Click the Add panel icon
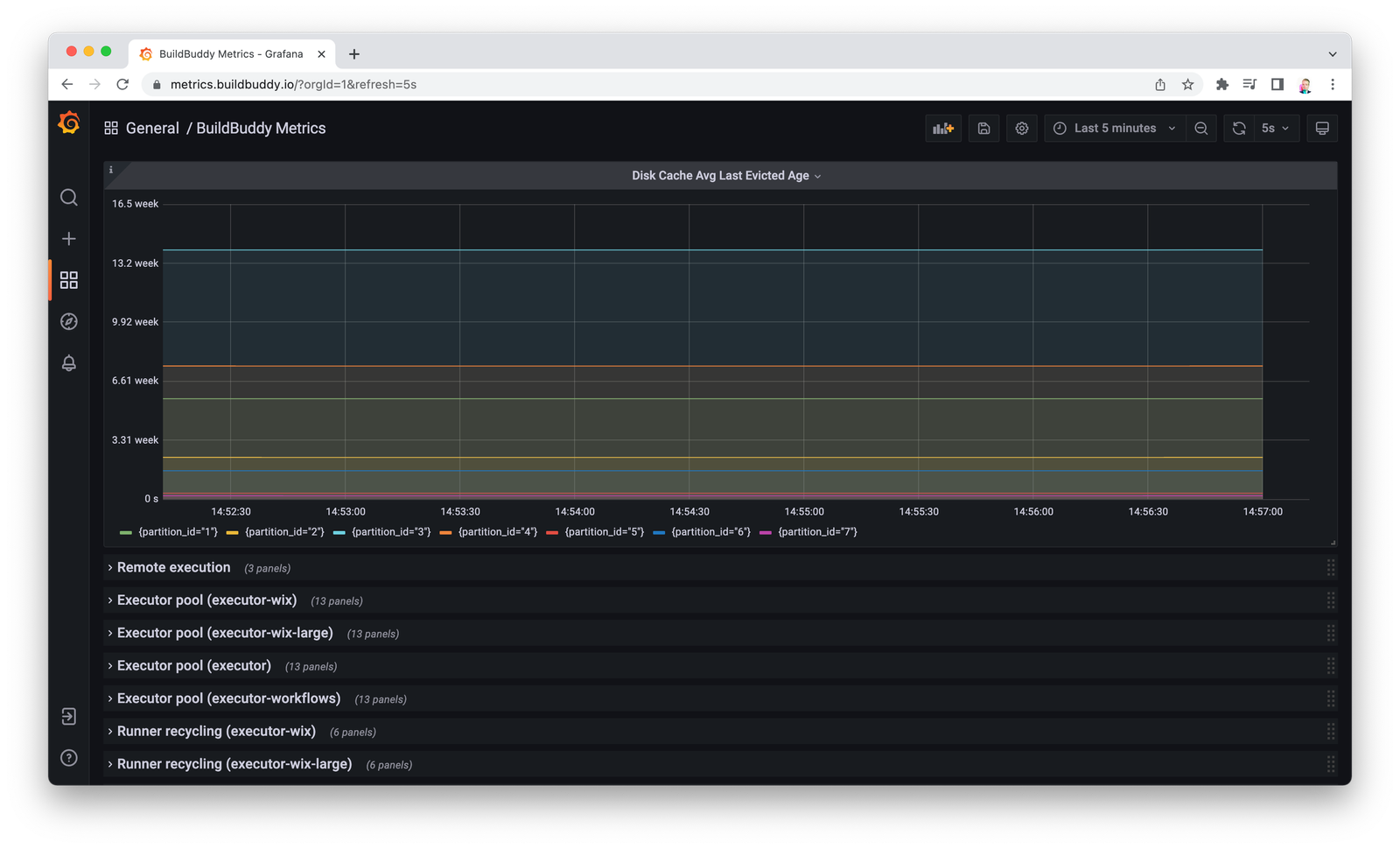 point(943,129)
